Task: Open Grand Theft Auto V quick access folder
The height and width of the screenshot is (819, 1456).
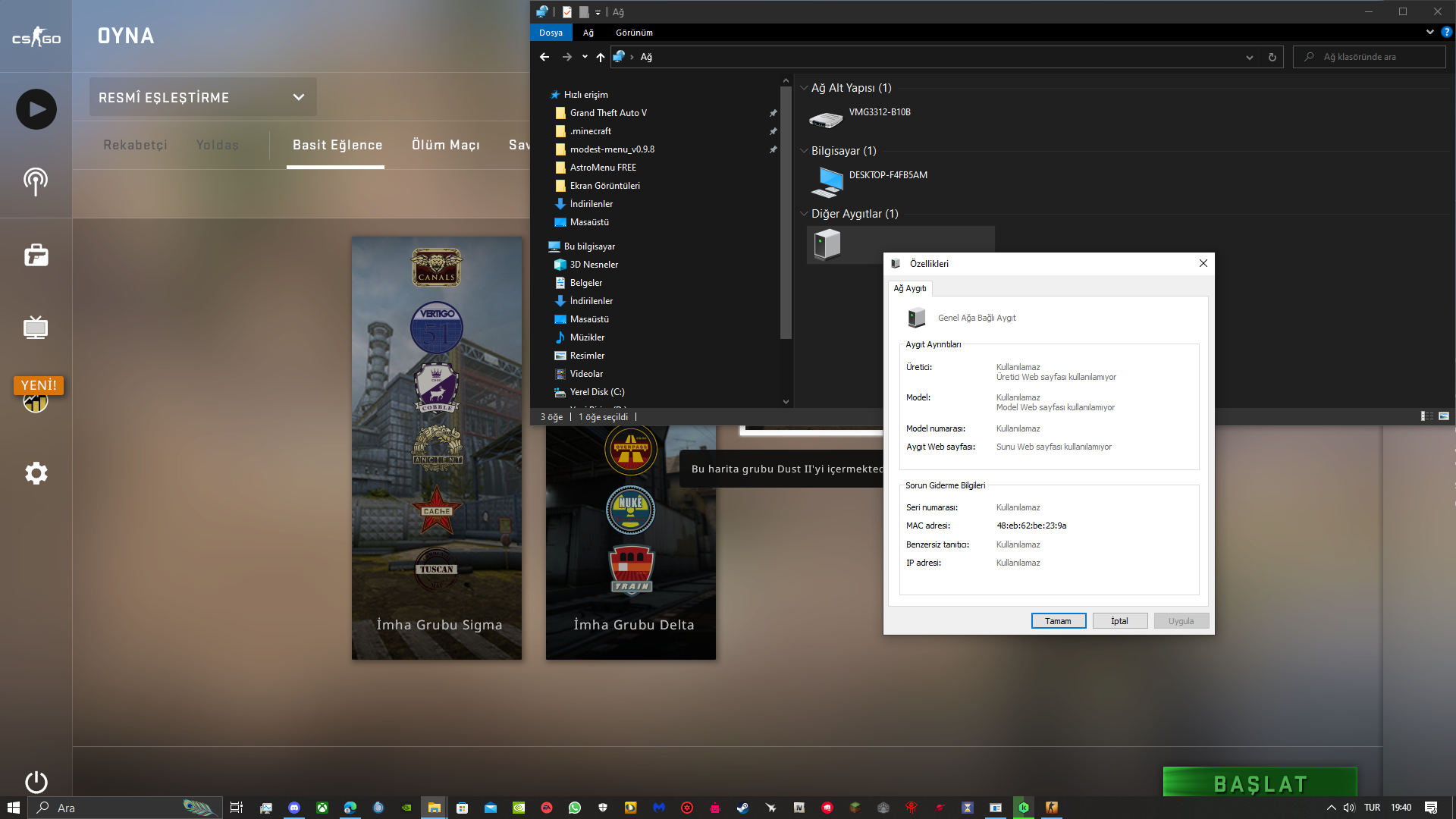Action: [608, 113]
